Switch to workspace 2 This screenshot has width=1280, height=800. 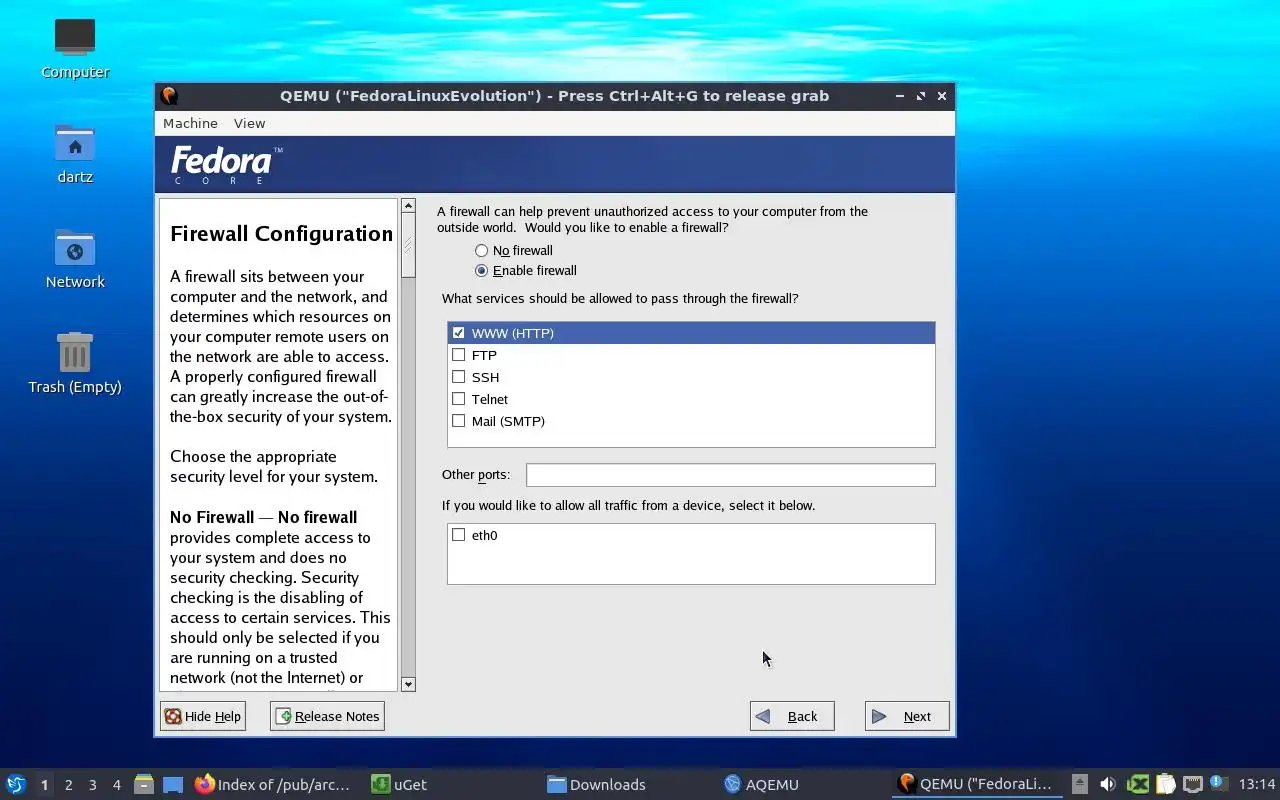(x=68, y=785)
